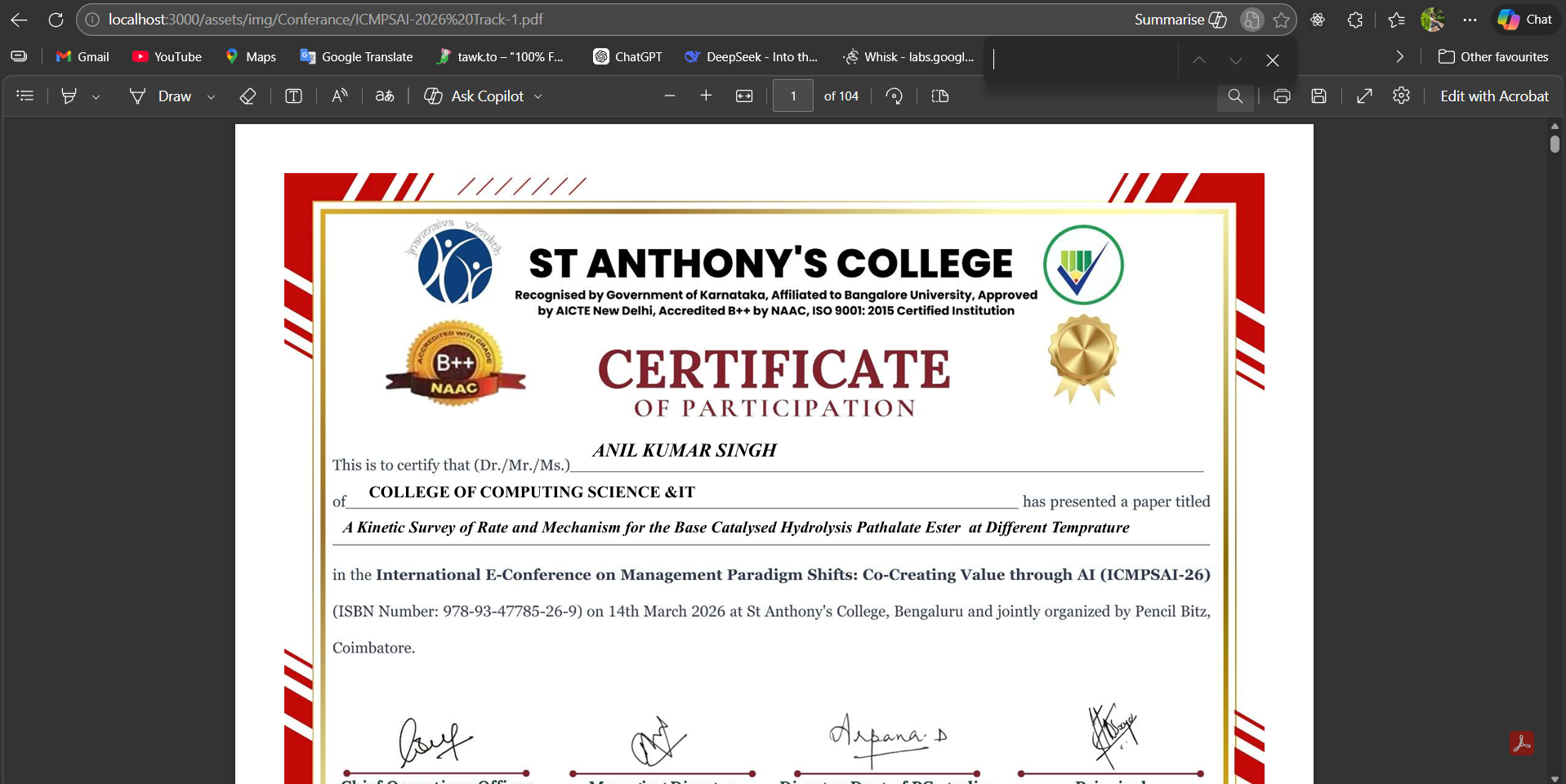The image size is (1566, 784).
Task: Expand the Draw tool options arrow
Action: tap(212, 96)
